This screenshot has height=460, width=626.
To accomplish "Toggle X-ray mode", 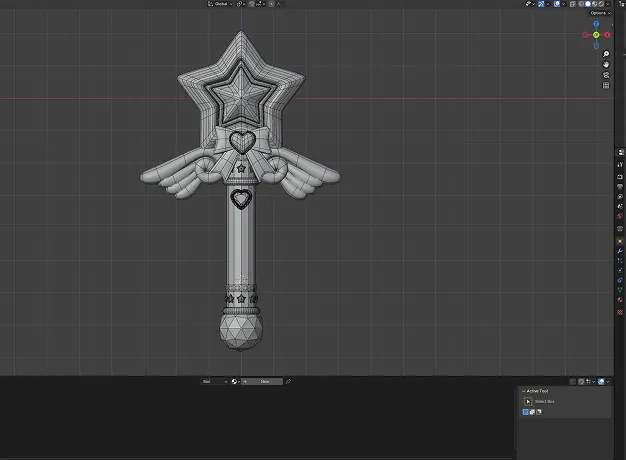I will (573, 4).
